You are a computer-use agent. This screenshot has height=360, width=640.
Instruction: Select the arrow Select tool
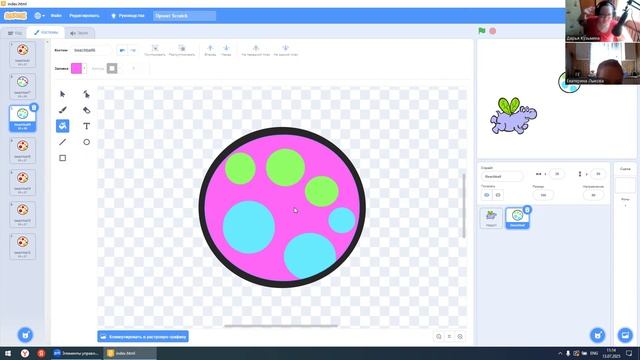[x=62, y=94]
